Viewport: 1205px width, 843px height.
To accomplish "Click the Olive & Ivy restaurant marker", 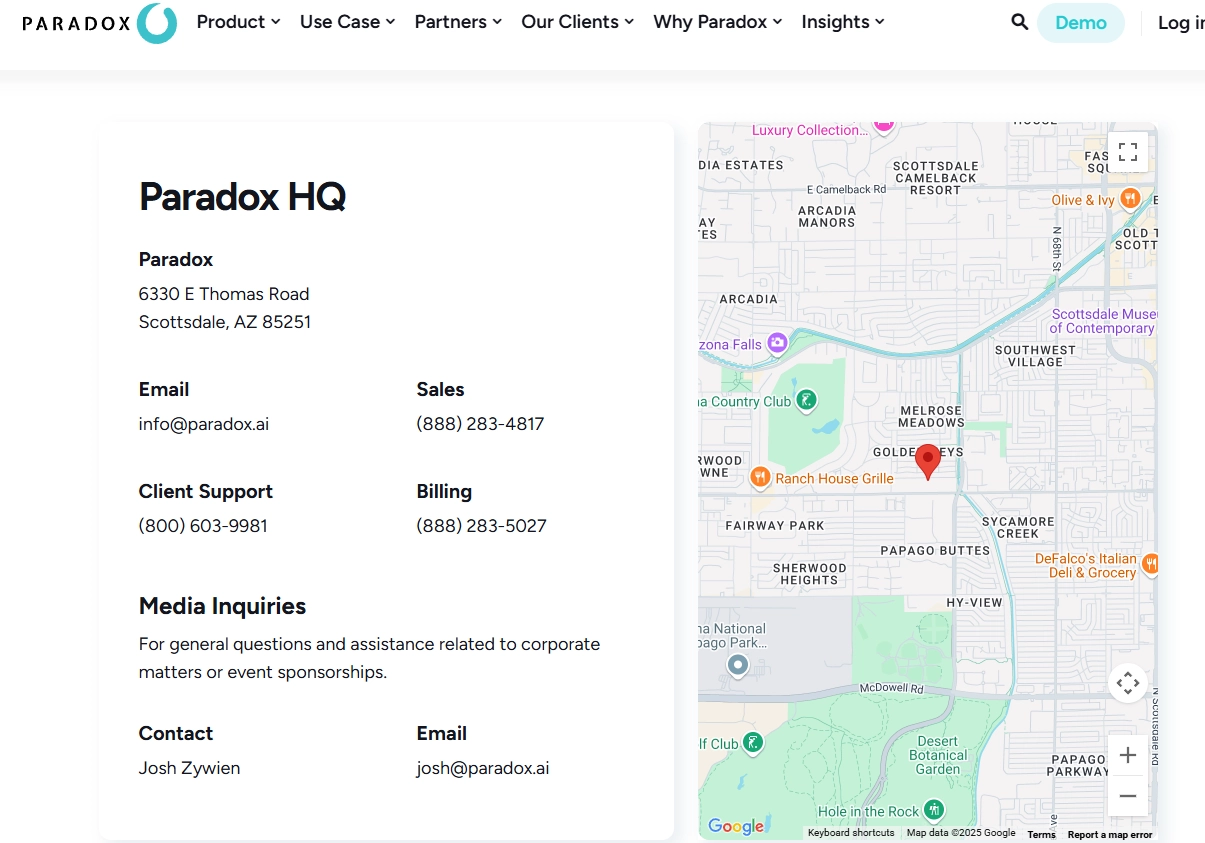I will 1130,199.
